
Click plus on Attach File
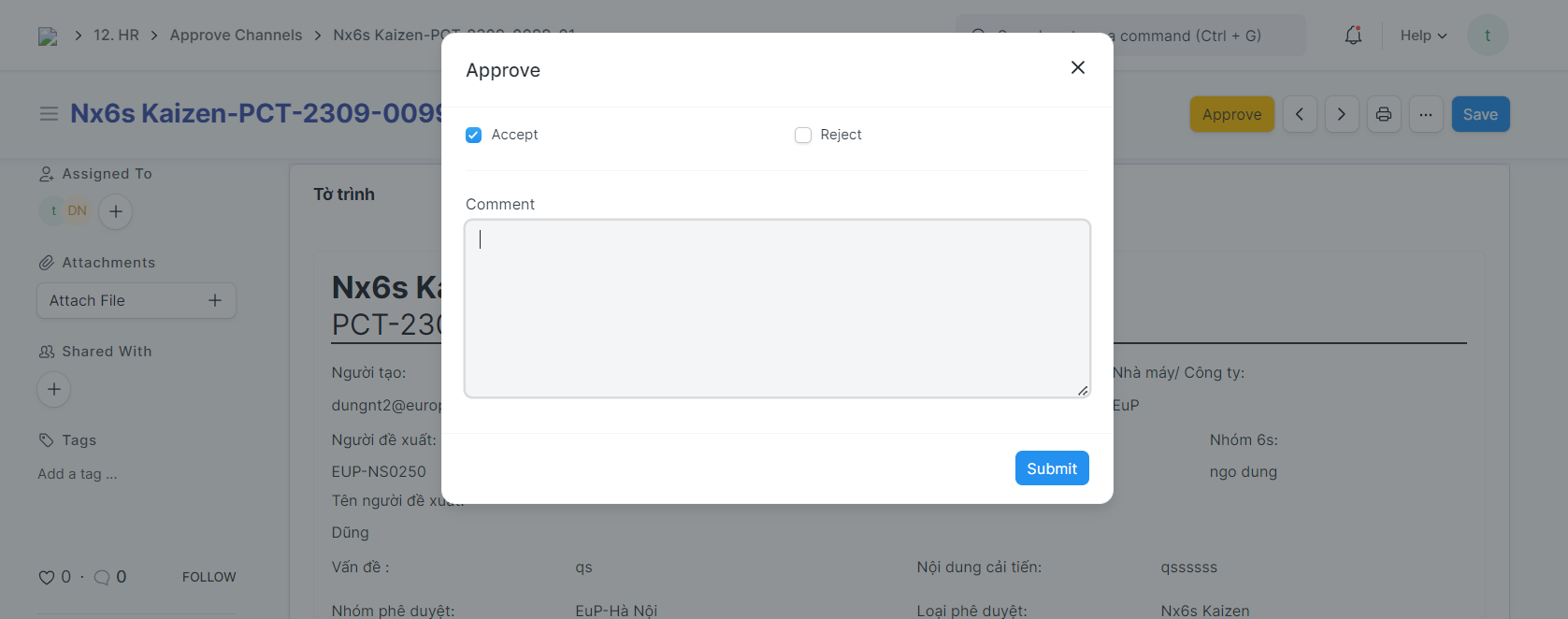click(215, 300)
